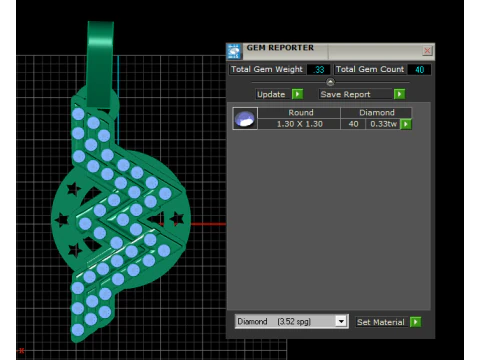Click the Set Material button label

(381, 322)
